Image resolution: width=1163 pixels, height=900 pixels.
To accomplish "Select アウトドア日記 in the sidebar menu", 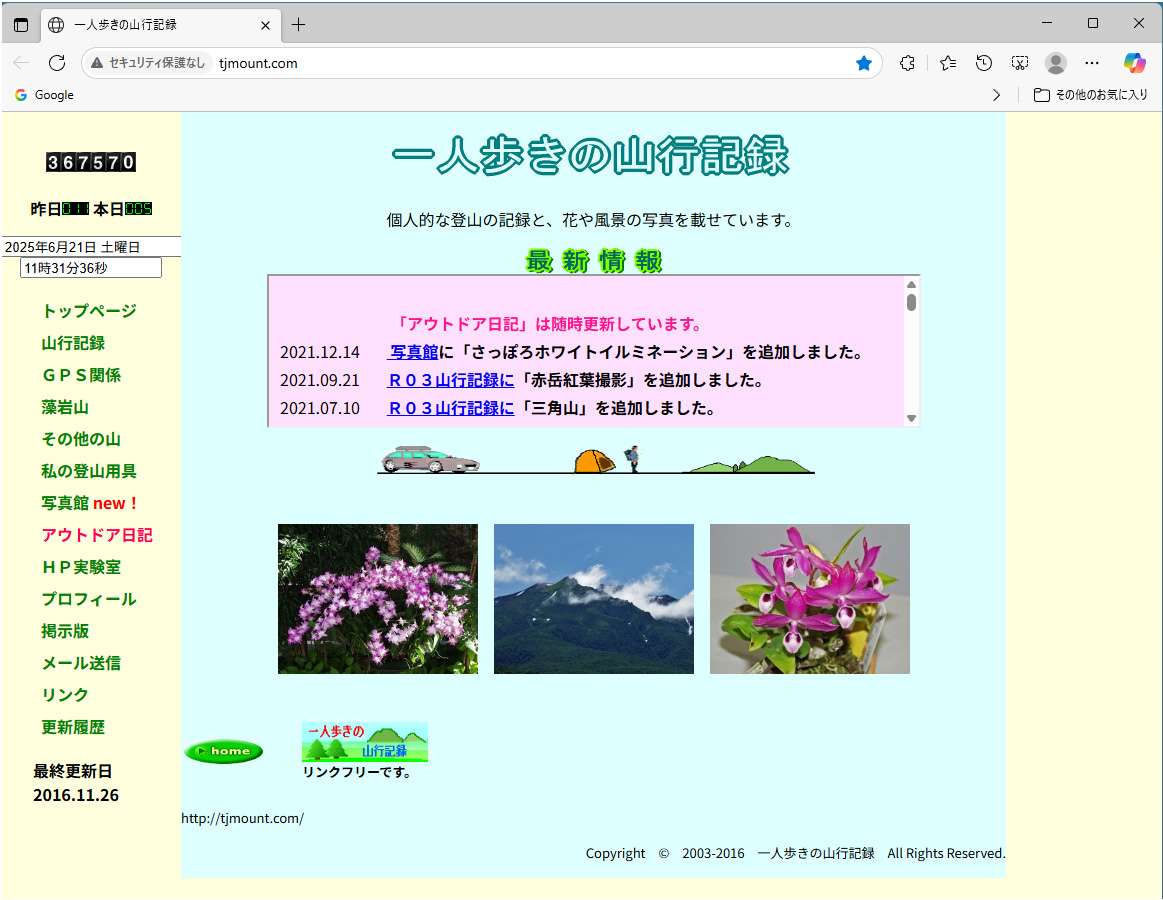I will 97,535.
